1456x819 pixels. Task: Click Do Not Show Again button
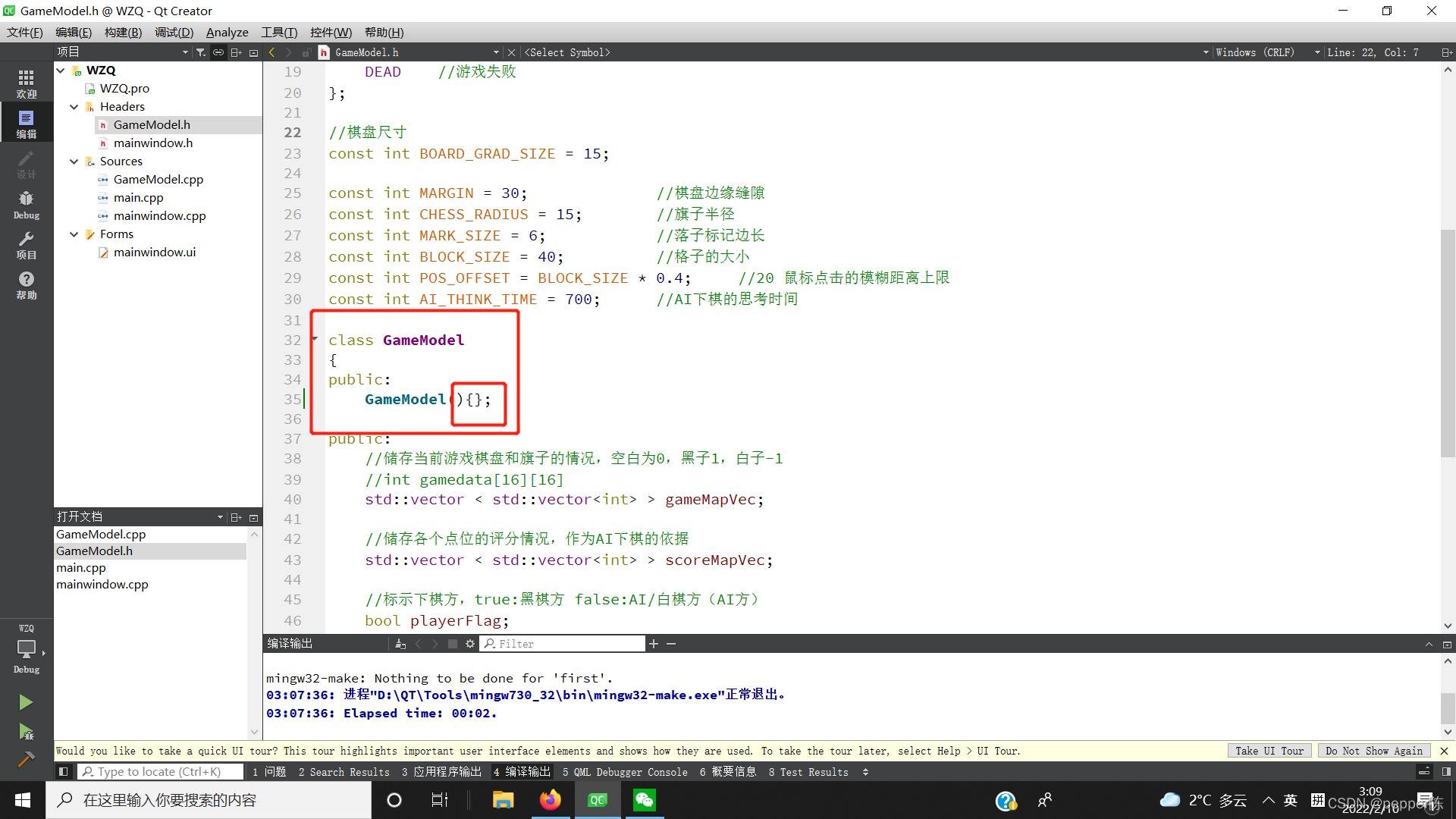coord(1373,751)
